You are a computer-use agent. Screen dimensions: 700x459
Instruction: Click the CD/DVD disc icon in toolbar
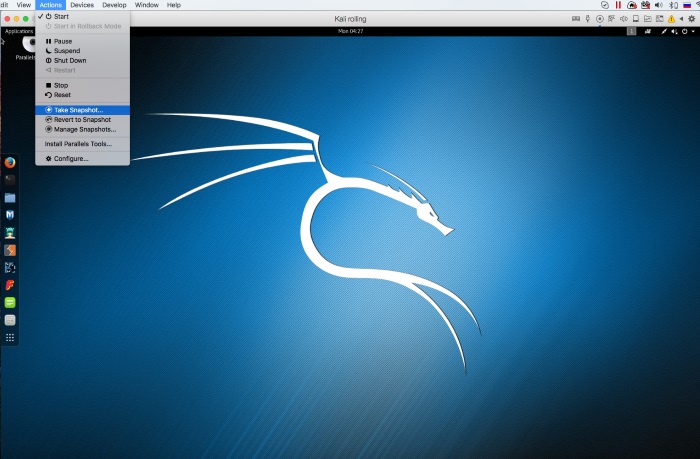[x=600, y=19]
